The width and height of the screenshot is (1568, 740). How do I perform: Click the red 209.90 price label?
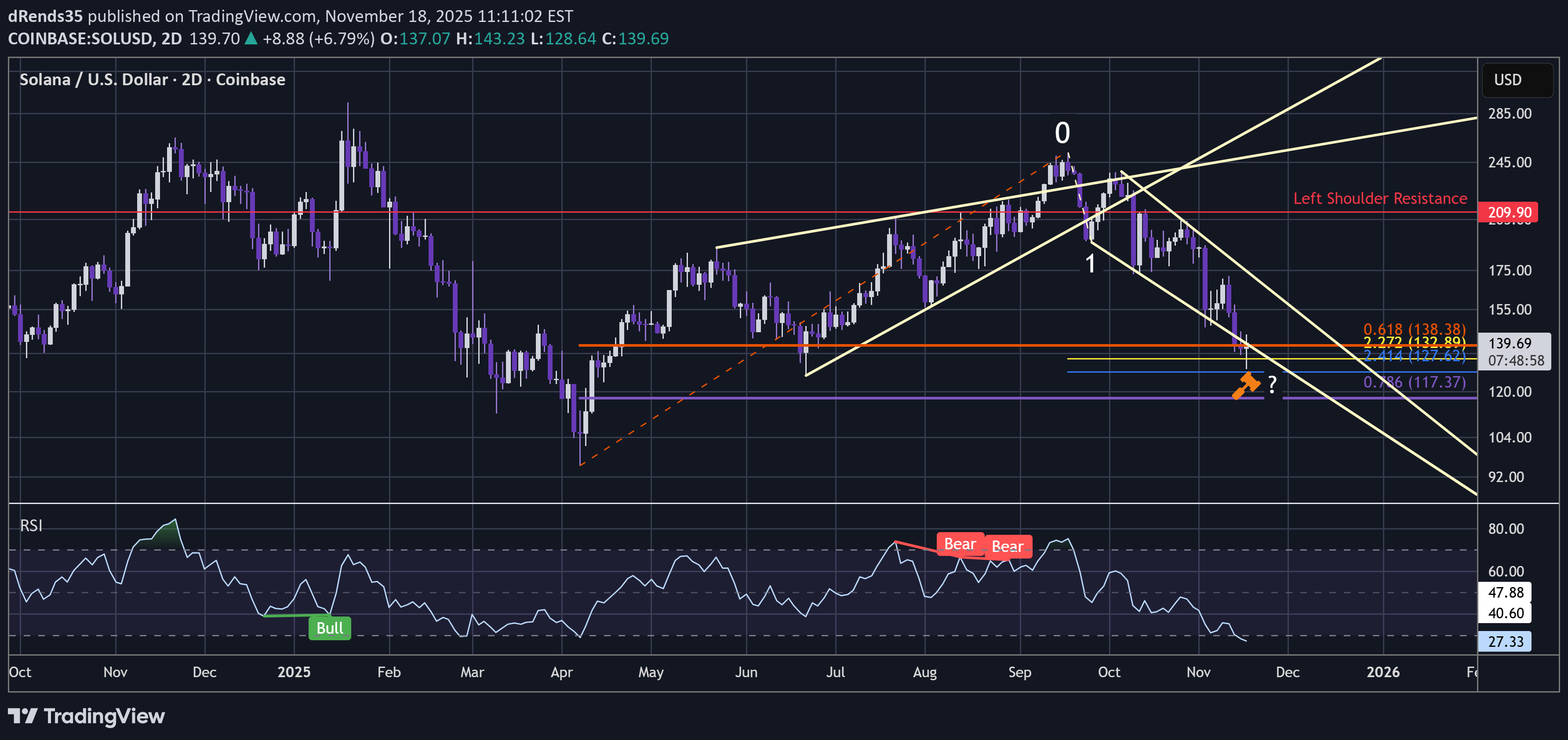tap(1509, 212)
